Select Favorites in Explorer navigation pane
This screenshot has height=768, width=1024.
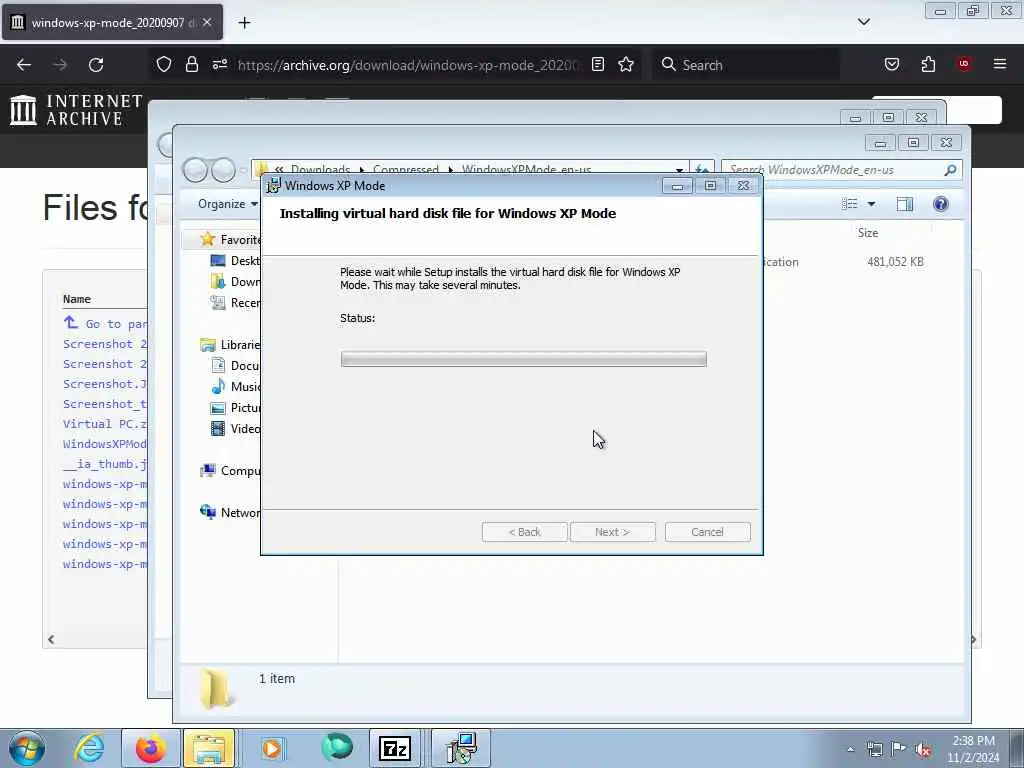pyautogui.click(x=229, y=240)
